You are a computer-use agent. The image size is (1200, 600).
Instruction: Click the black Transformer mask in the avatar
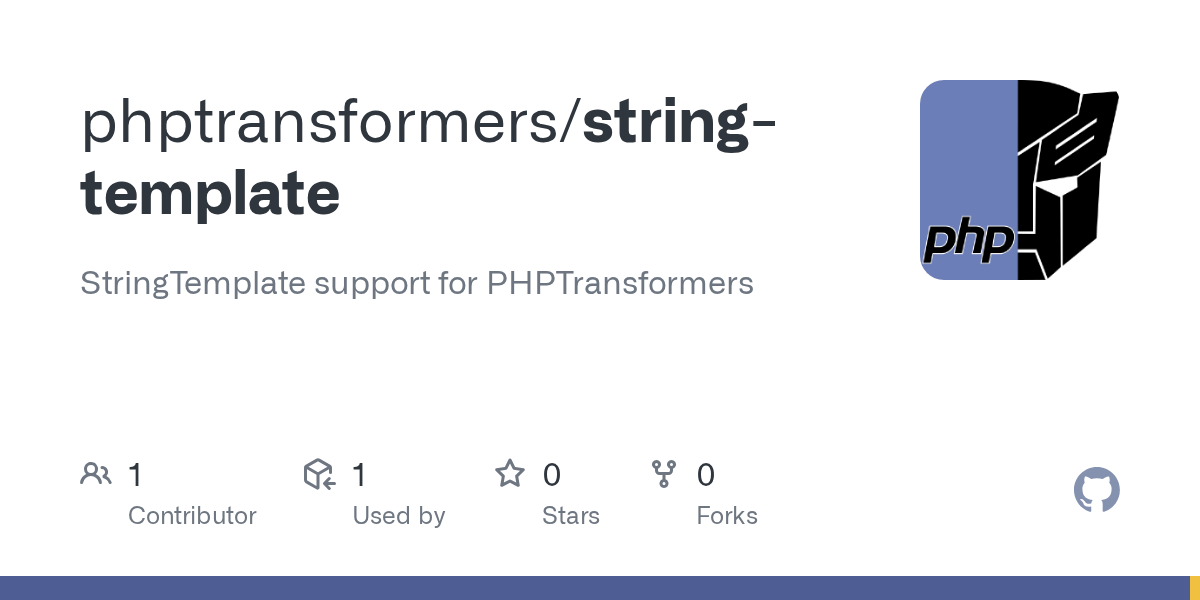click(x=1066, y=180)
